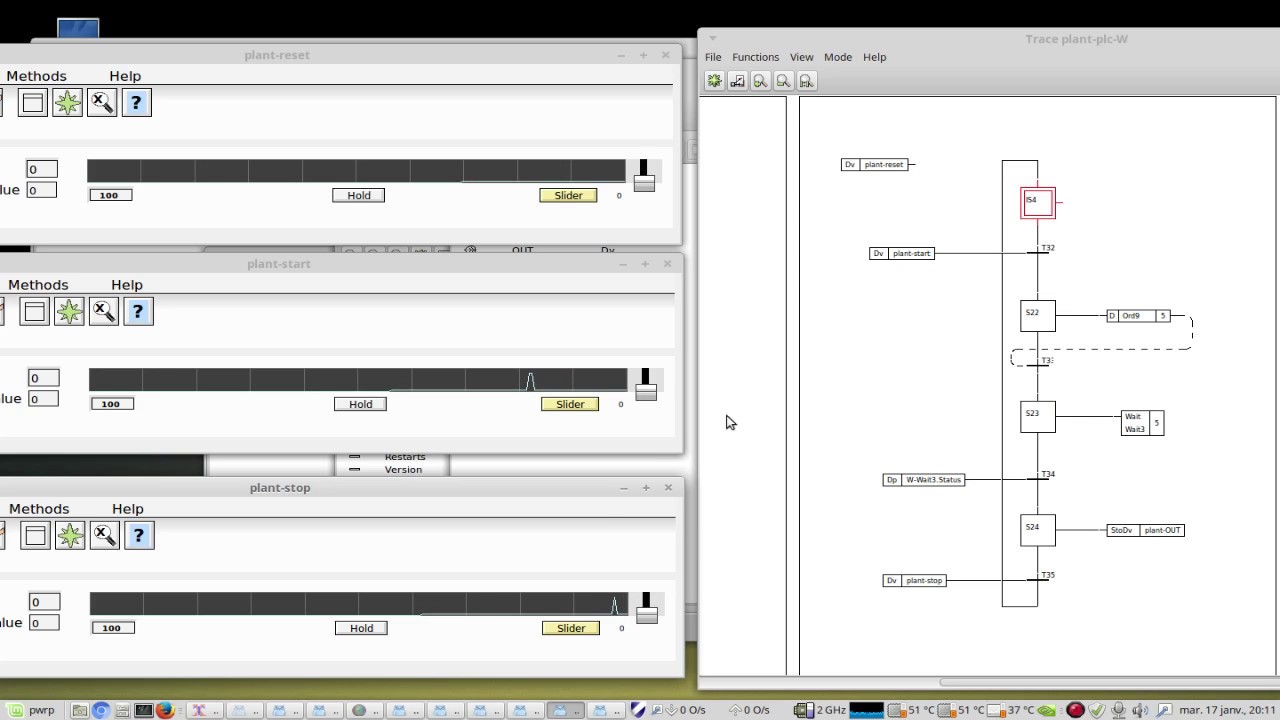Click the 100 button in plant-stop window
Viewport: 1280px width, 720px height.
pyautogui.click(x=112, y=628)
